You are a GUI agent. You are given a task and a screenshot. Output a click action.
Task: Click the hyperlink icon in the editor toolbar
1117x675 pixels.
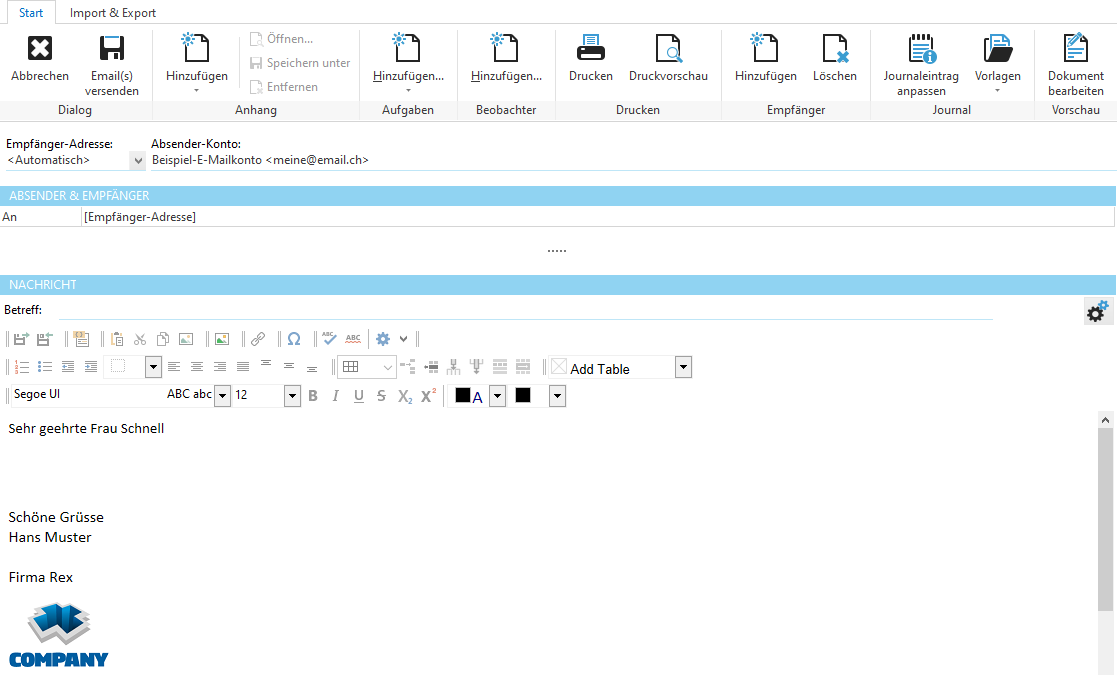pos(257,338)
